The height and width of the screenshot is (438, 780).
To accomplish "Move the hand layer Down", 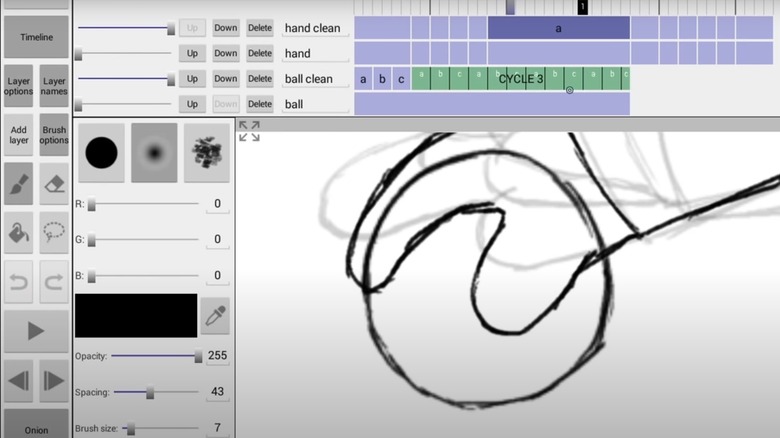I will pyautogui.click(x=225, y=53).
